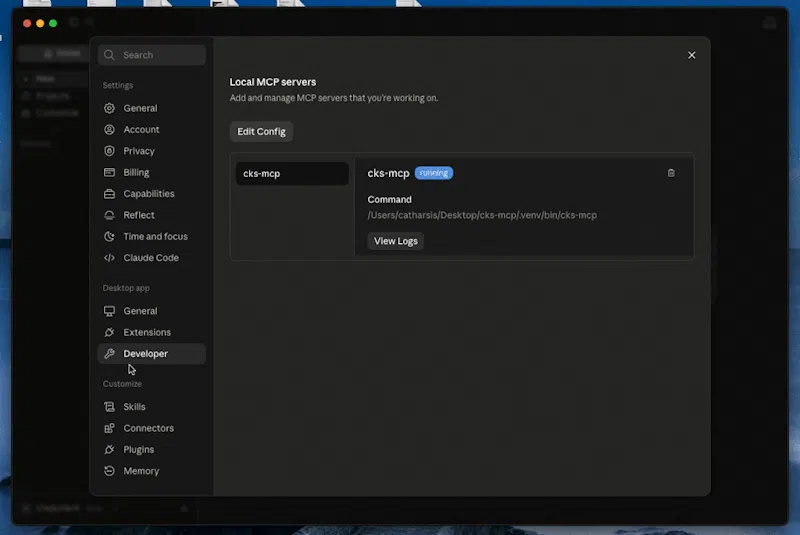Delete cks-mcp server via trash icon

tap(671, 173)
